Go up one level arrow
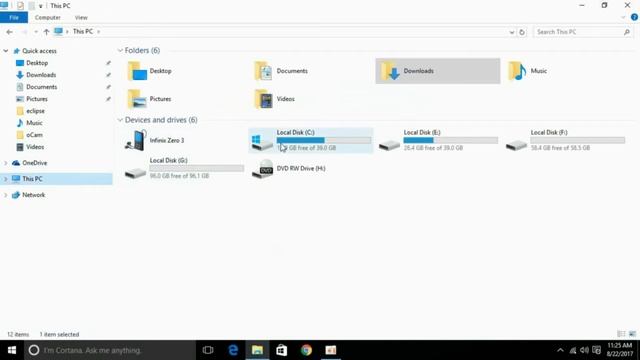The height and width of the screenshot is (360, 640). pyautogui.click(x=46, y=32)
